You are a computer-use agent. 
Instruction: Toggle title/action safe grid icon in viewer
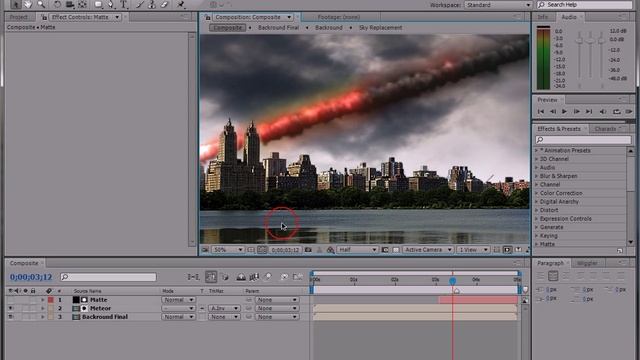[x=251, y=249]
